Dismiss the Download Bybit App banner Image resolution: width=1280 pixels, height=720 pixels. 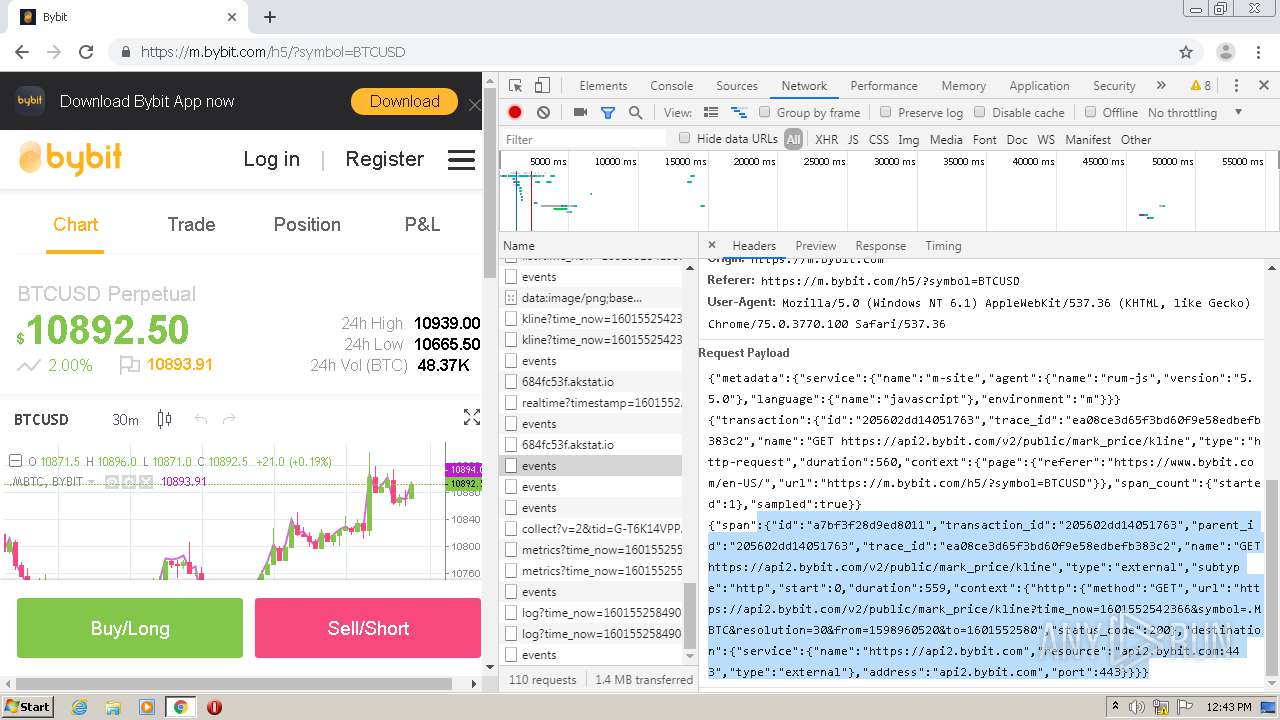coord(475,104)
